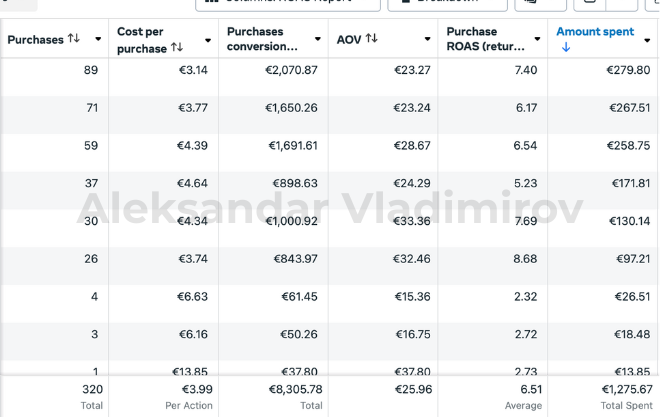Click the Amount spent descending arrow

point(566,47)
